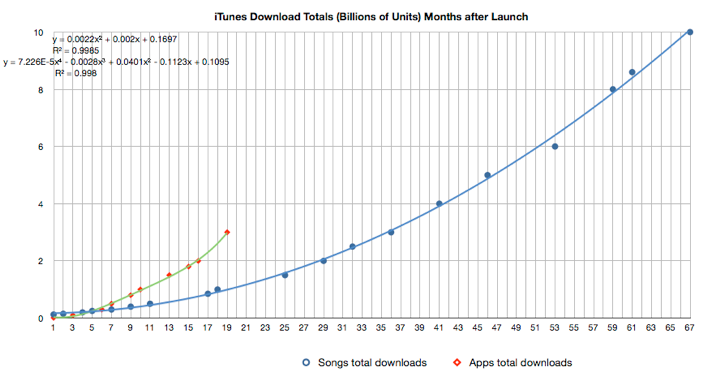The width and height of the screenshot is (708, 377).
Task: Click x-axis month label 67
Action: tap(689, 328)
